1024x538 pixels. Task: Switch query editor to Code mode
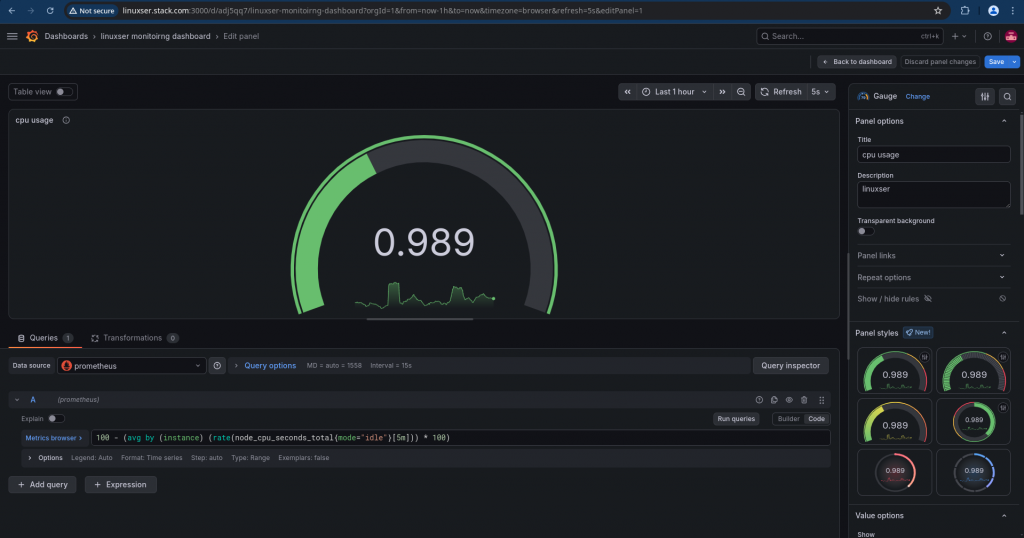coord(816,419)
